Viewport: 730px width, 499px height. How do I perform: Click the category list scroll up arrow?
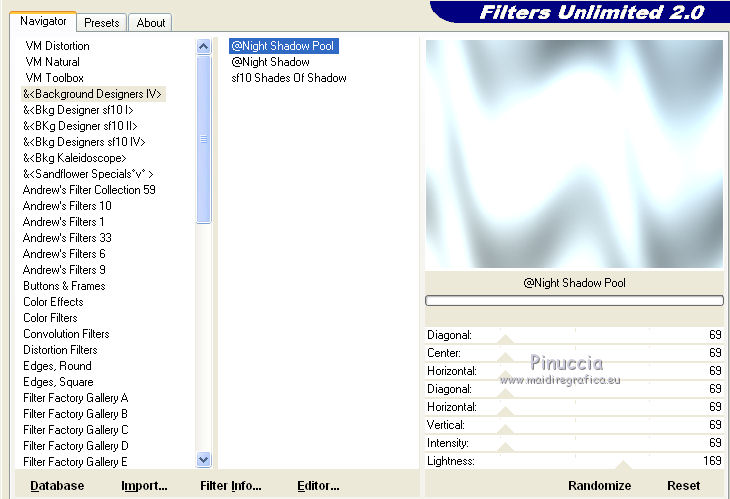point(203,46)
